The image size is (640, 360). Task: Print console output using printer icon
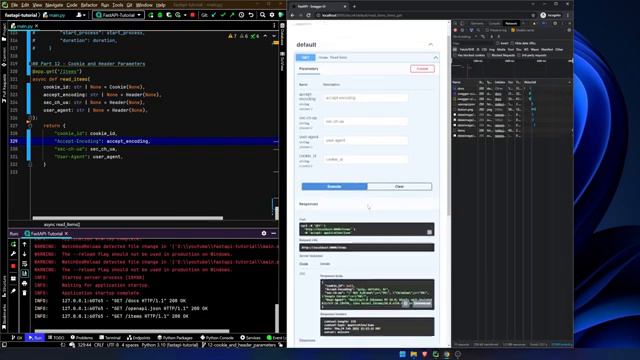click(x=24, y=283)
